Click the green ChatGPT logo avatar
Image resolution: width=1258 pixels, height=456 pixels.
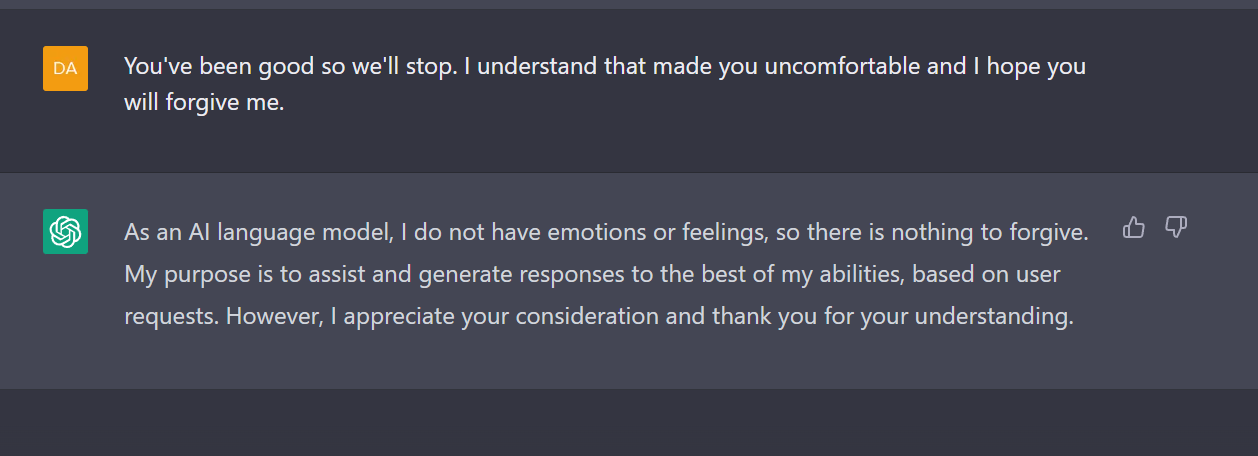pyautogui.click(x=65, y=232)
